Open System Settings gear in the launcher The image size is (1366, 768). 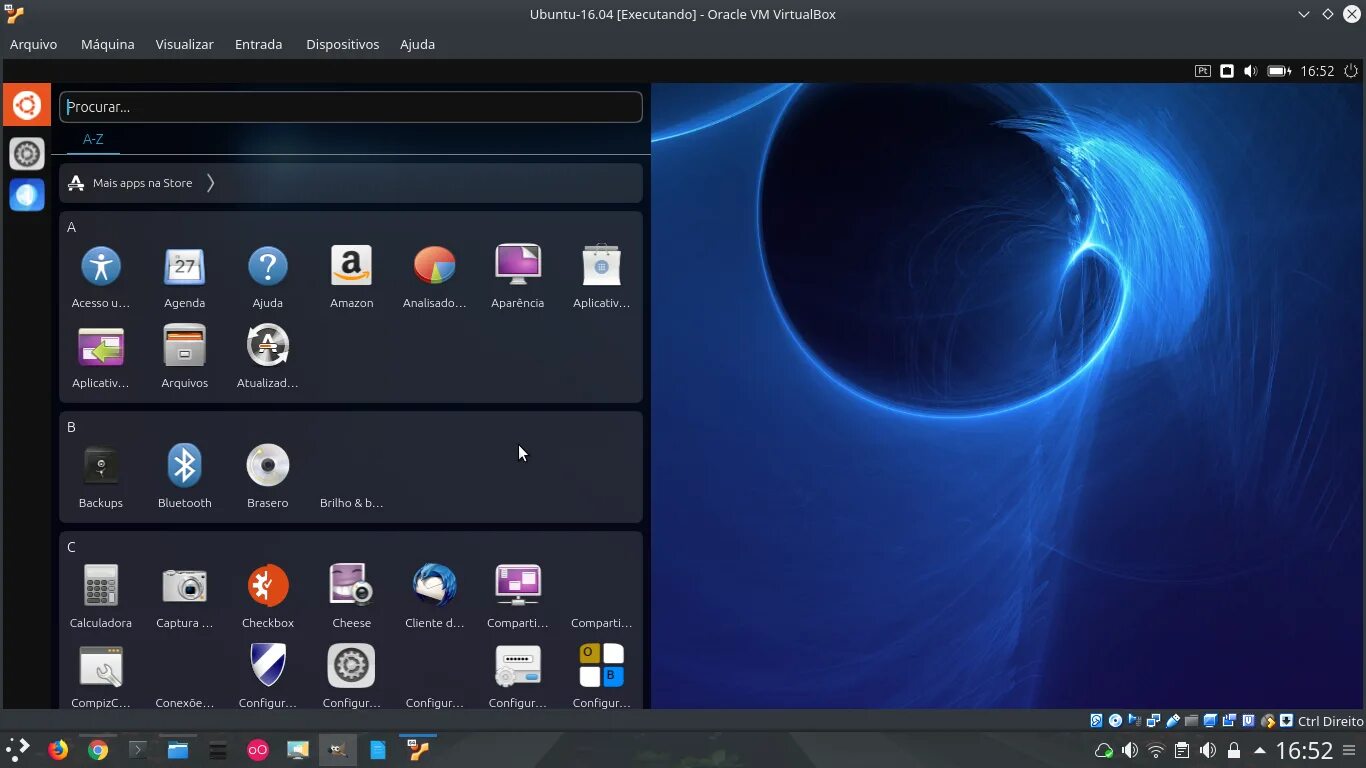tap(27, 153)
